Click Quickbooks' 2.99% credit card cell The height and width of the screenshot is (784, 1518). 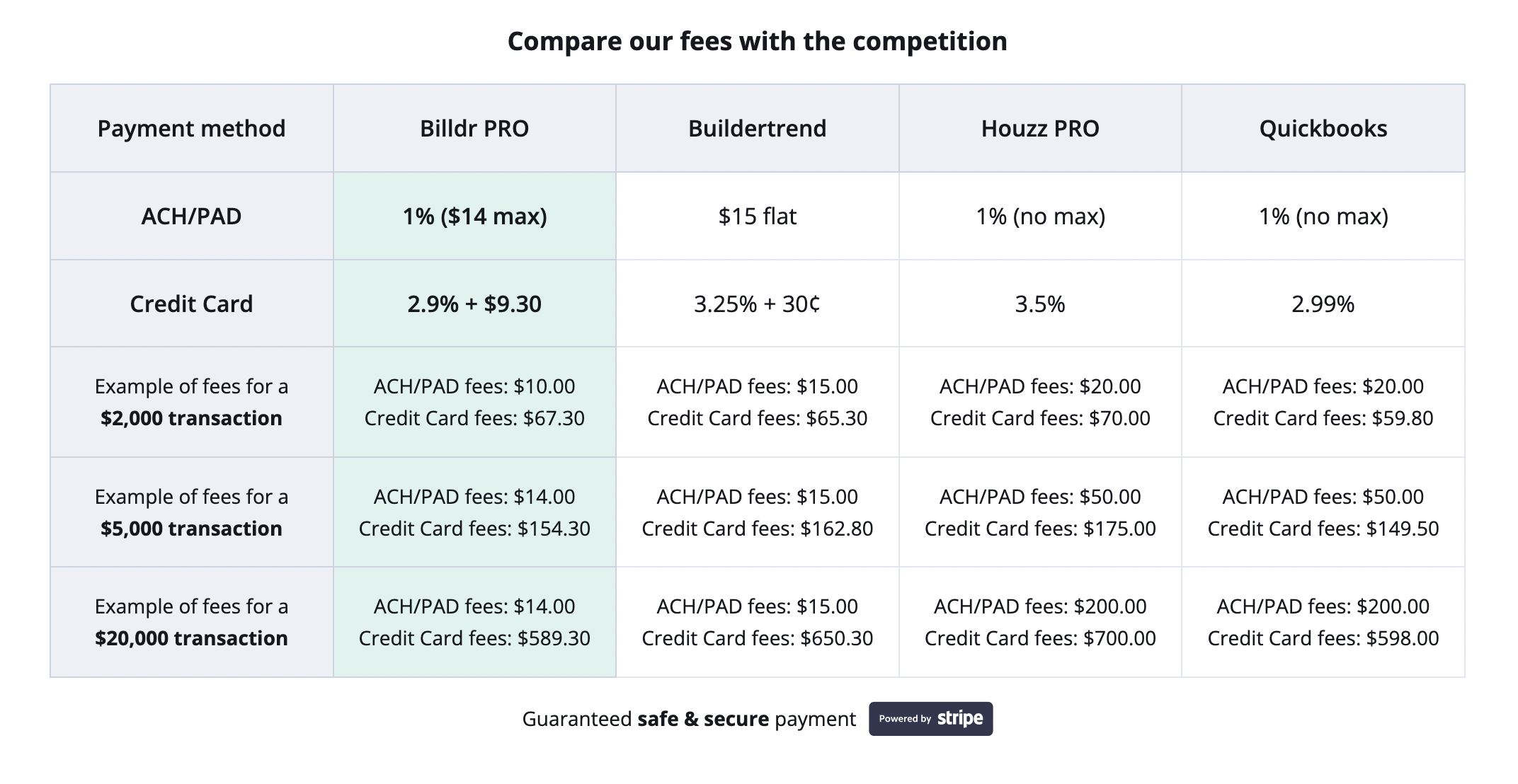[x=1323, y=304]
